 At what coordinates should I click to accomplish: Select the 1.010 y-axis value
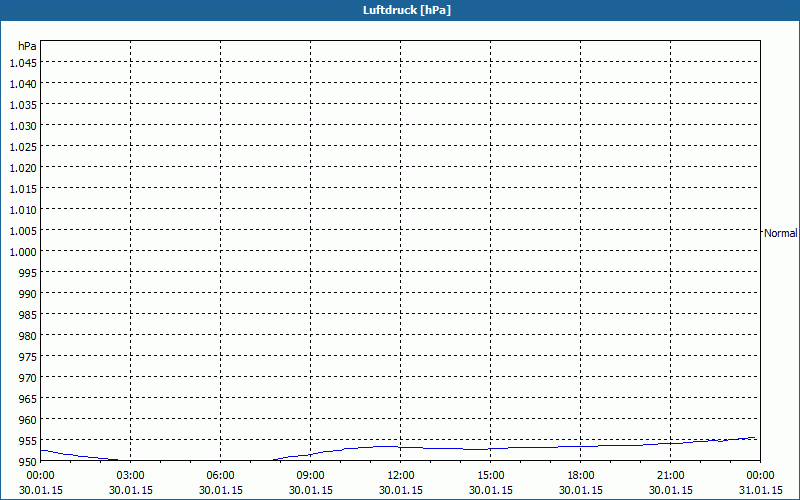(x=23, y=210)
